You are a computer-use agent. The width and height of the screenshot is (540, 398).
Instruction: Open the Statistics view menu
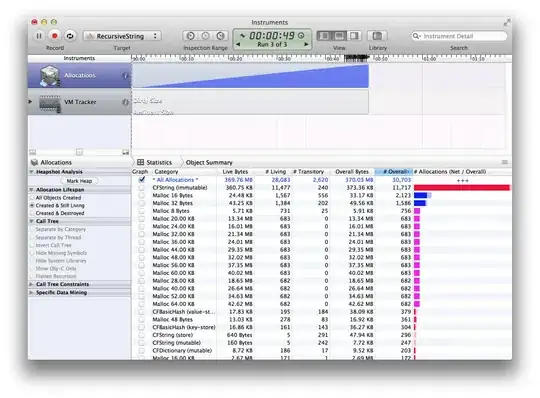(155, 162)
